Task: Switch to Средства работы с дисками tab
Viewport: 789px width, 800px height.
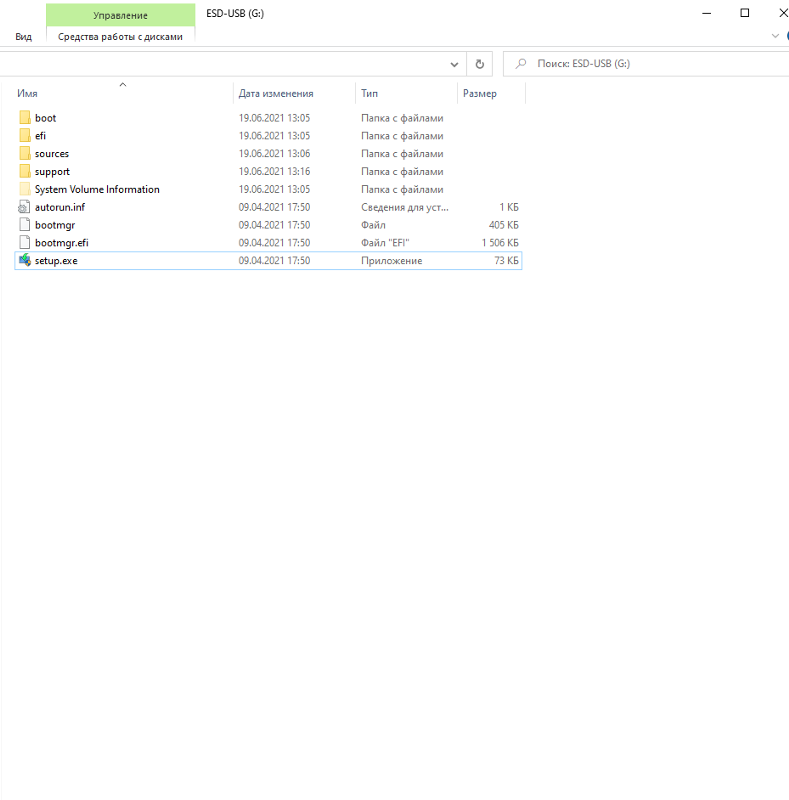Action: (120, 37)
